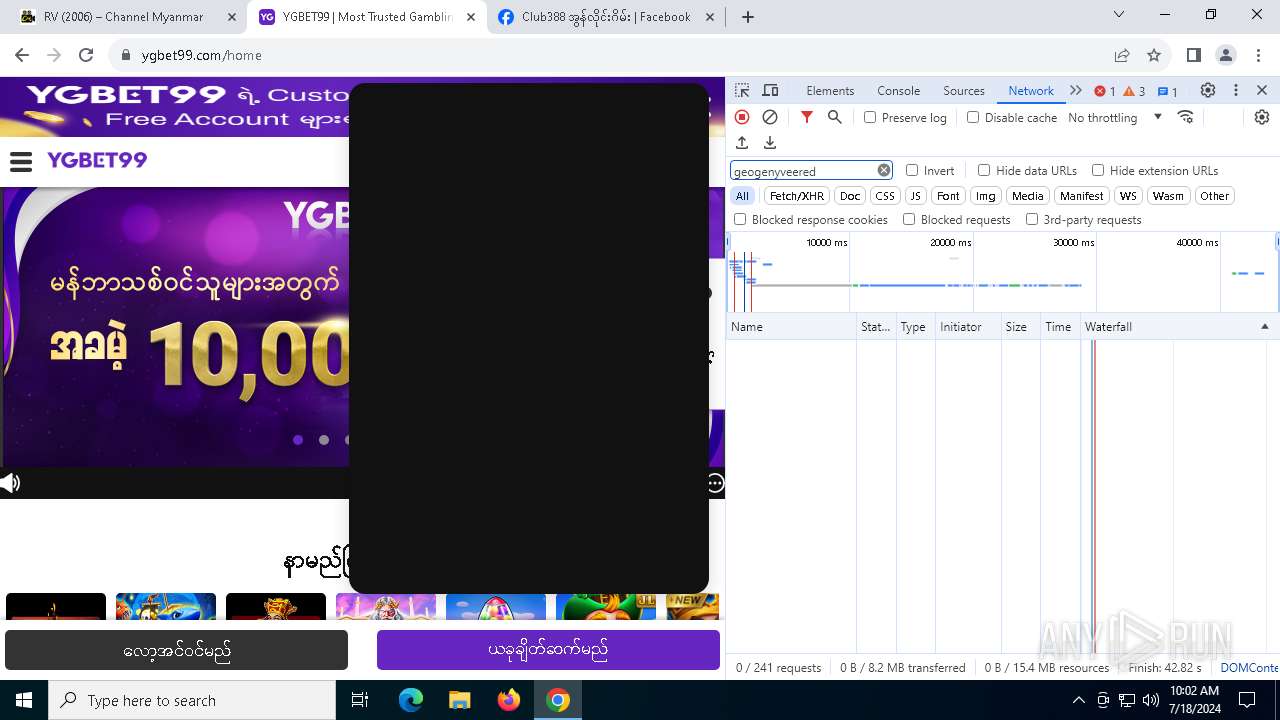Click the Windows search box
This screenshot has height=720, width=1280.
click(x=192, y=700)
